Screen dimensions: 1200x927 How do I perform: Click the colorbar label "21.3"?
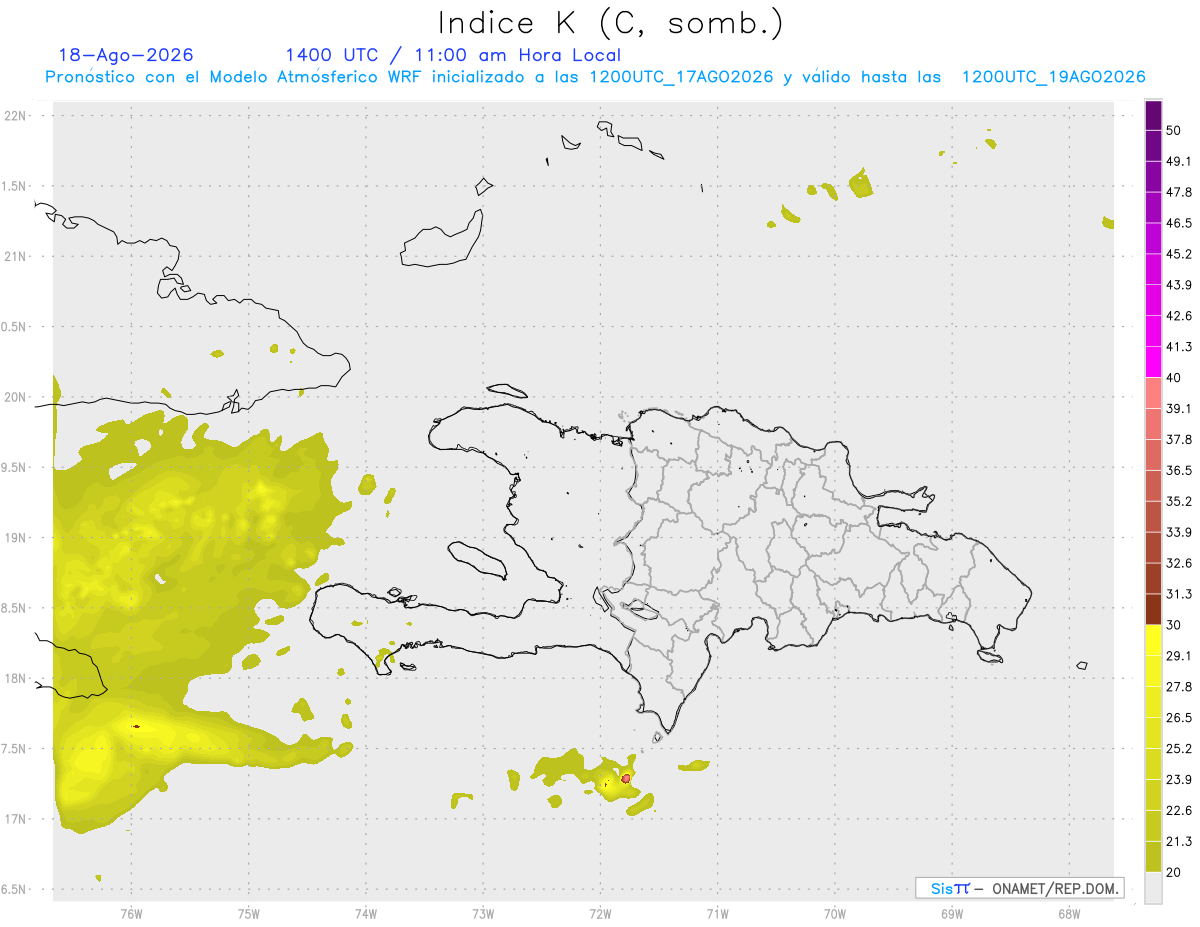(x=1179, y=843)
